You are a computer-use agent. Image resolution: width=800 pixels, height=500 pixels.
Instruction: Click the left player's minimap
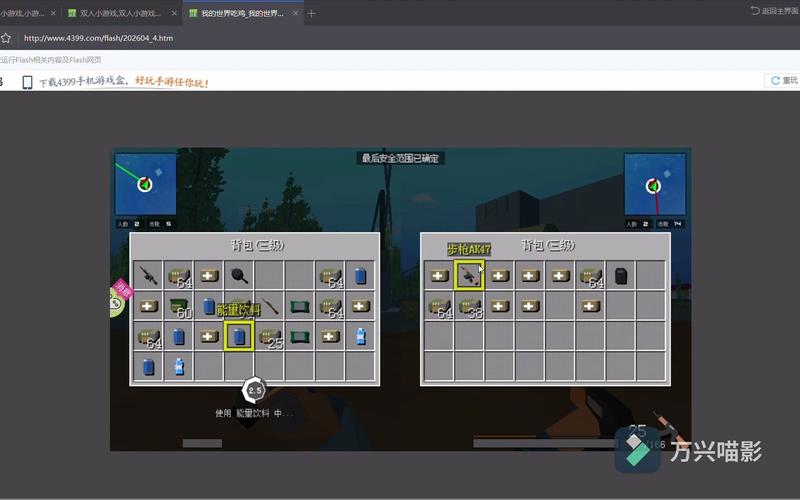click(145, 184)
